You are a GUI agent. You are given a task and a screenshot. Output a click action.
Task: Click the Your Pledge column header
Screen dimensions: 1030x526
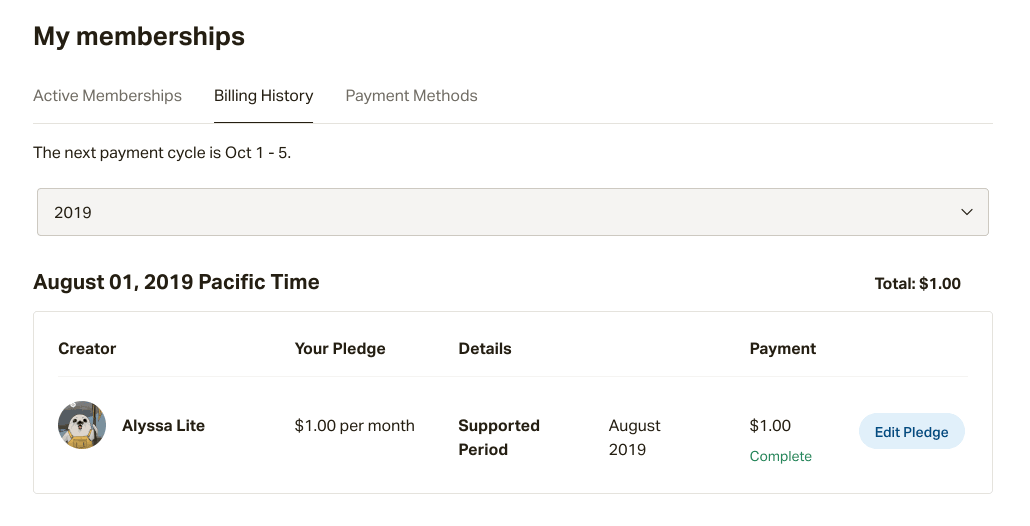pos(340,349)
